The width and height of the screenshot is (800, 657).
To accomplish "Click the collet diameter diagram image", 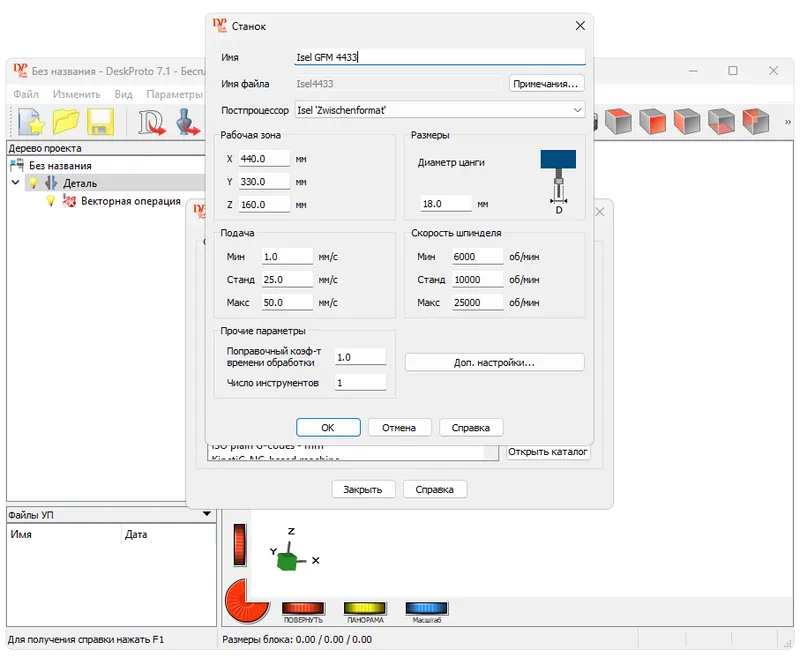I will (x=558, y=182).
